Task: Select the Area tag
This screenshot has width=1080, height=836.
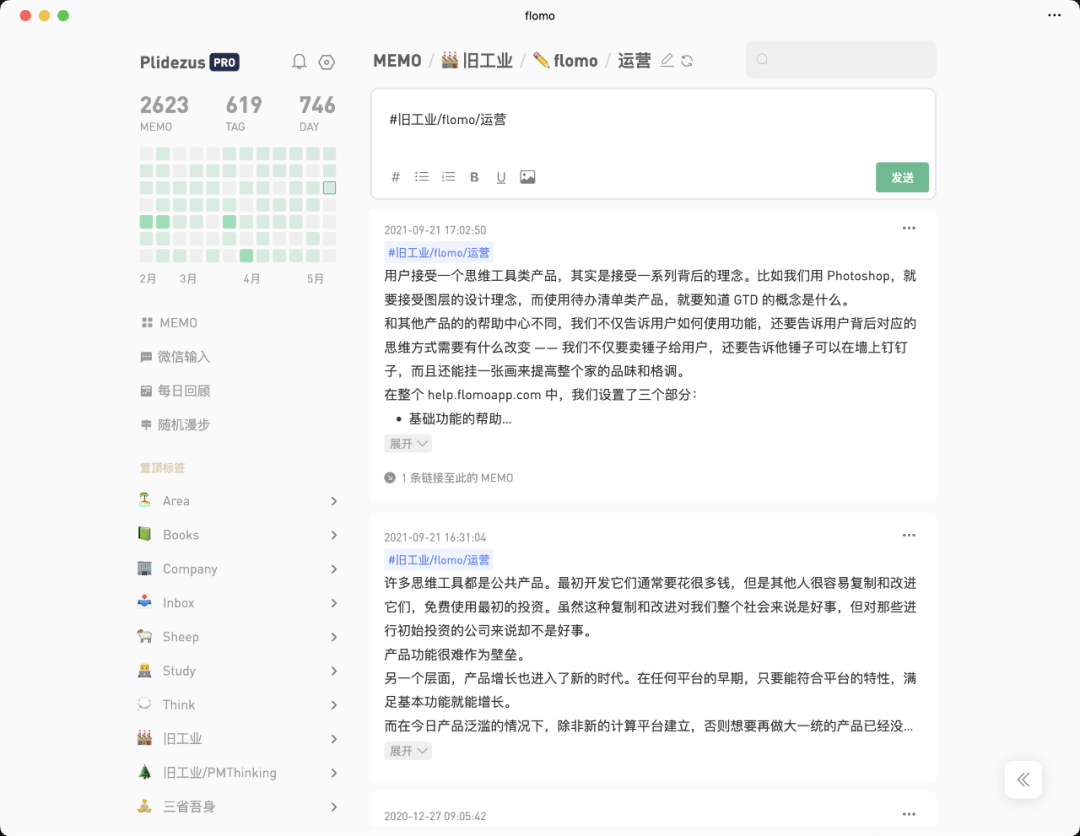Action: [x=176, y=501]
